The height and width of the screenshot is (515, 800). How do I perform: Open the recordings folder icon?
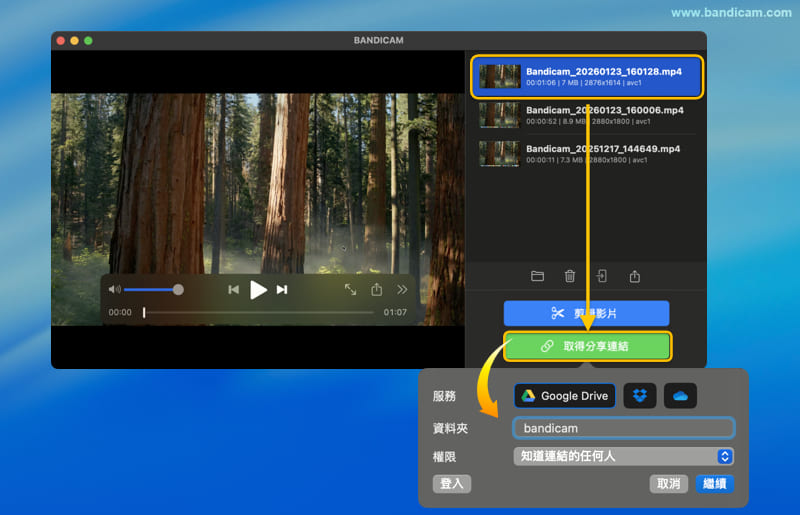click(x=537, y=277)
